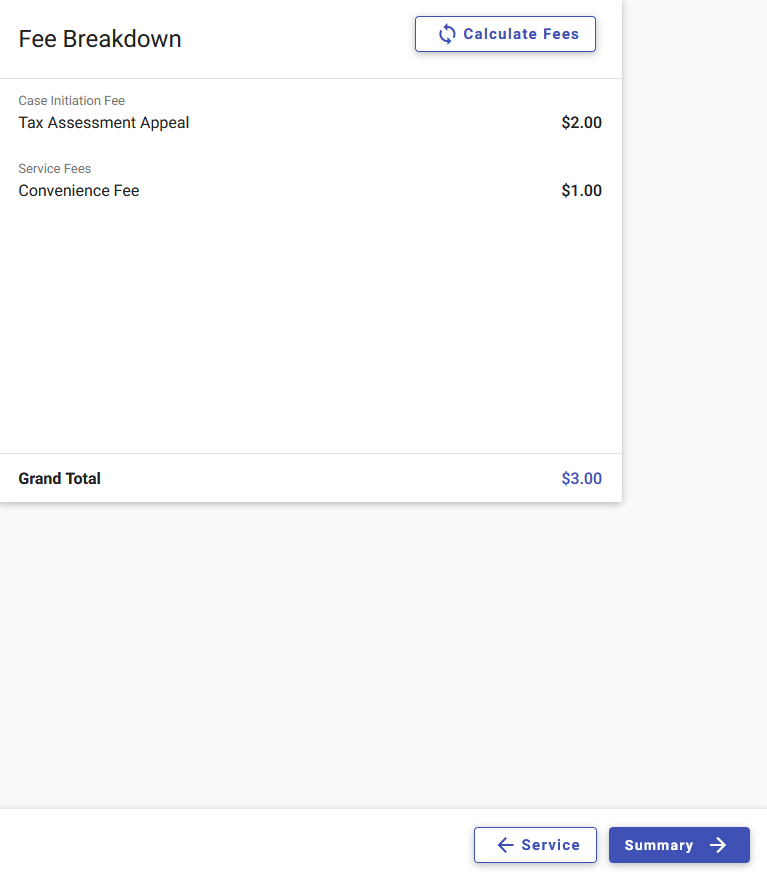
Task: Click the right arrow icon beside Summary
Action: 718,845
